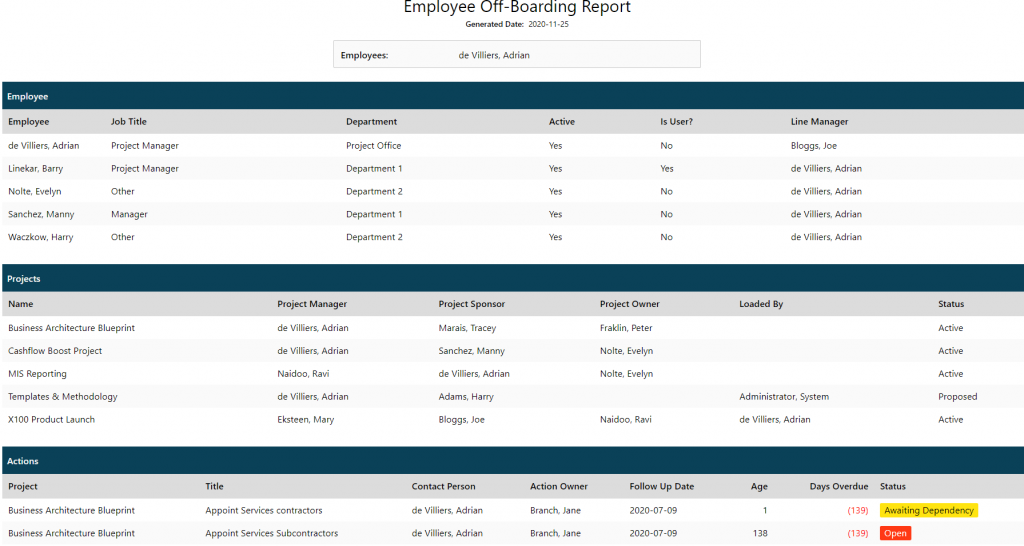Image resolution: width=1024 pixels, height=546 pixels.
Task: Select the Linekar, Barry employee row
Action: [x=36, y=169]
